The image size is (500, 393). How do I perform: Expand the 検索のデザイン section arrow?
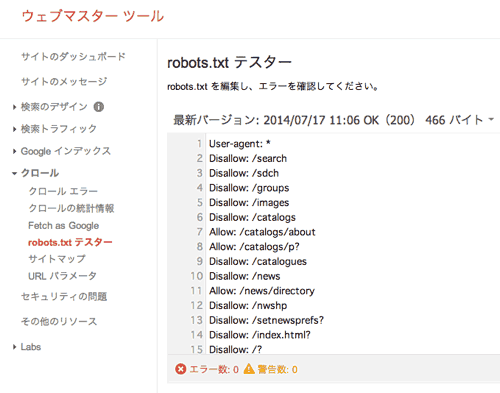pyautogui.click(x=14, y=107)
